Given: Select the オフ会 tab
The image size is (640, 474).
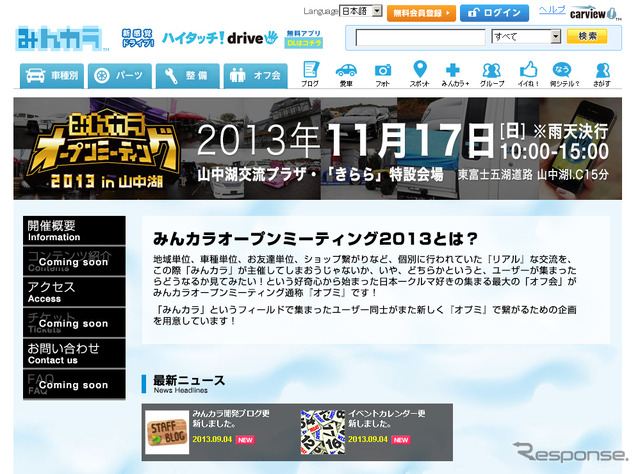Looking at the screenshot, I should [x=256, y=76].
